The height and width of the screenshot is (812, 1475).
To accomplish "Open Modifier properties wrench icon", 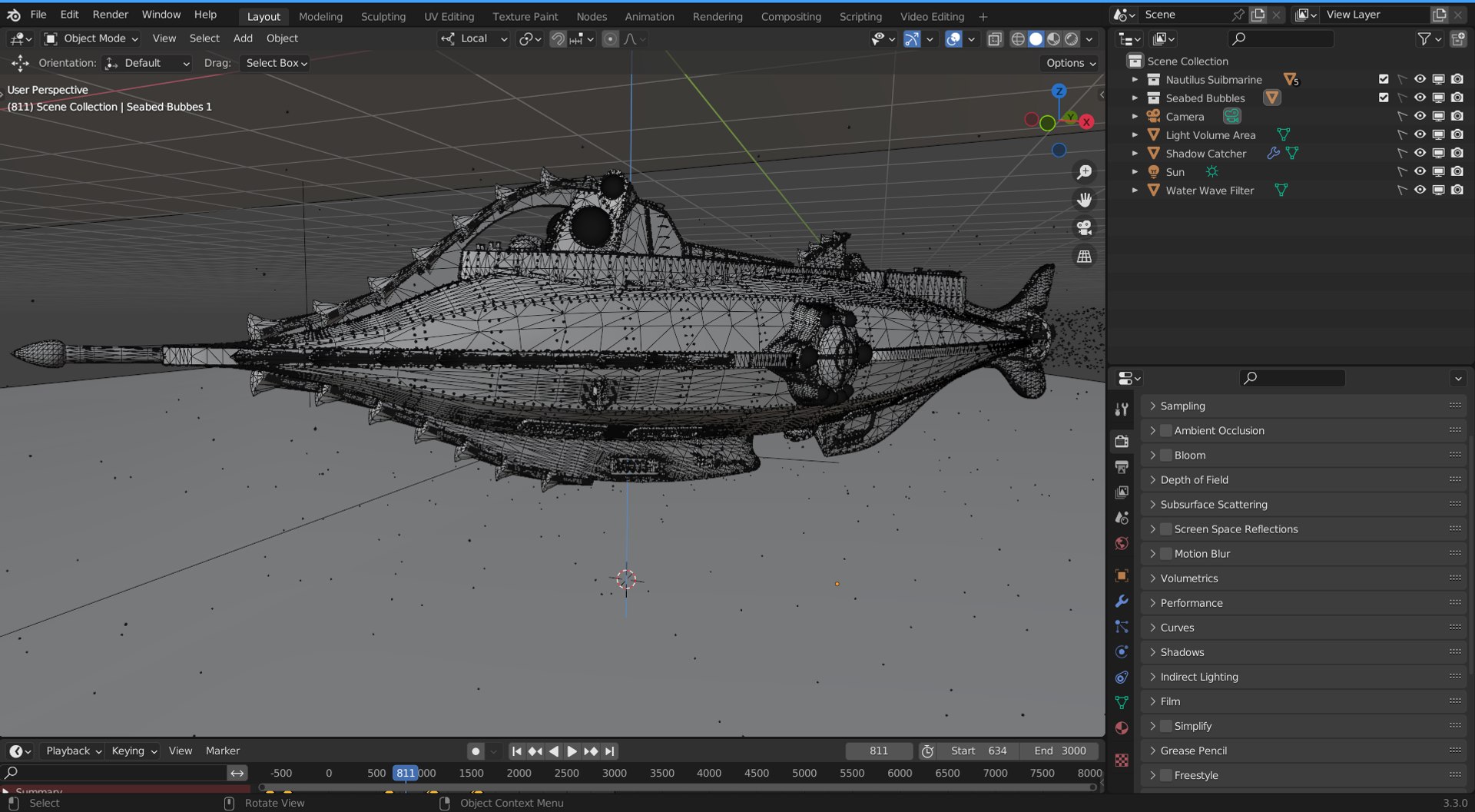I will click(1122, 601).
